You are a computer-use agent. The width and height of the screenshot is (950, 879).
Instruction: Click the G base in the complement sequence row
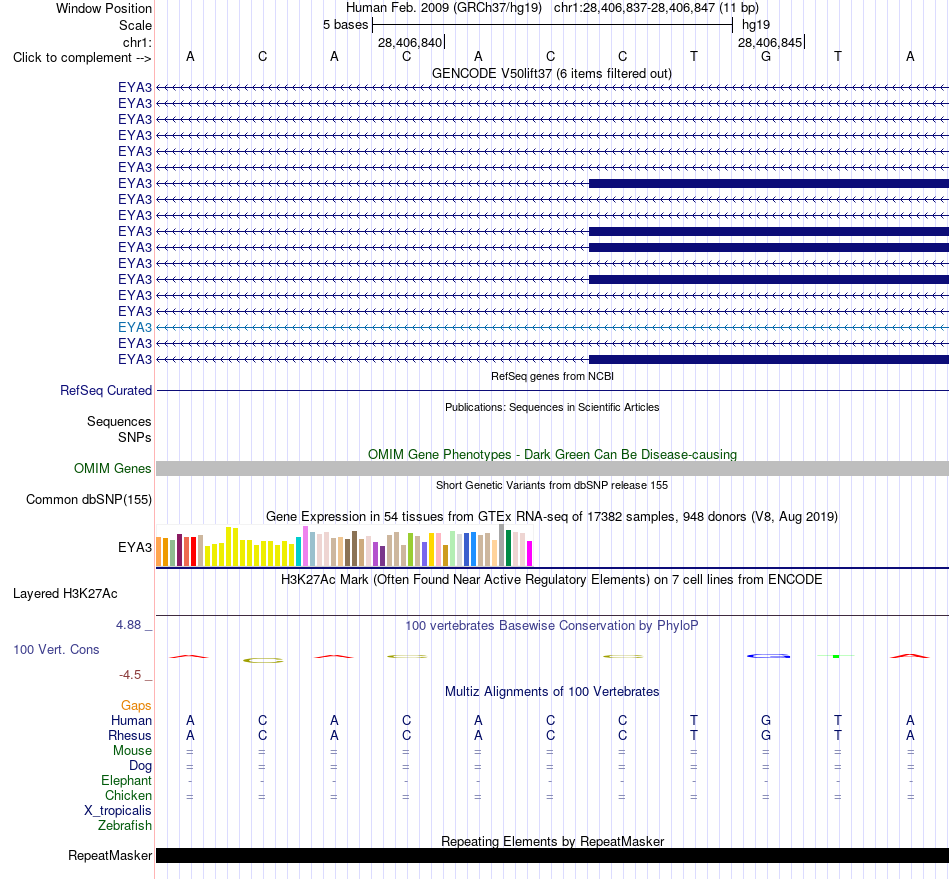coord(766,56)
